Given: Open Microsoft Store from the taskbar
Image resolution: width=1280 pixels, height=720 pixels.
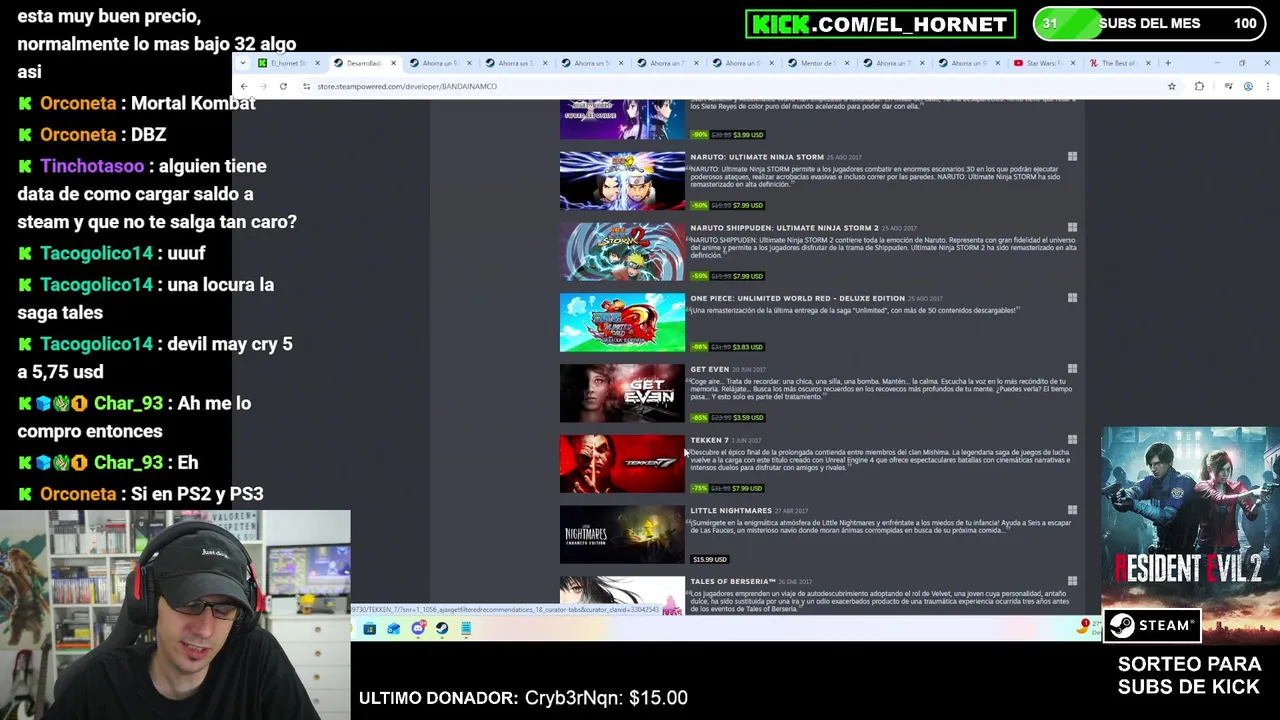Looking at the screenshot, I should tap(369, 628).
